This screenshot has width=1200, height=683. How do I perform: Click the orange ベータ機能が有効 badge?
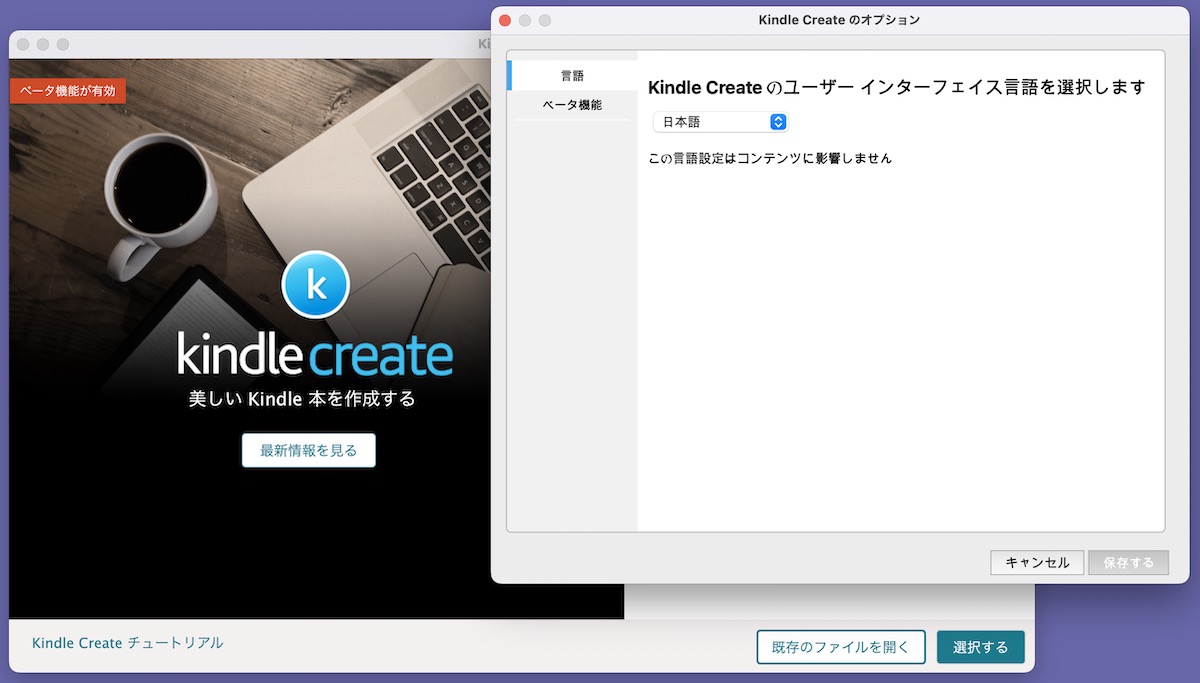coord(68,90)
